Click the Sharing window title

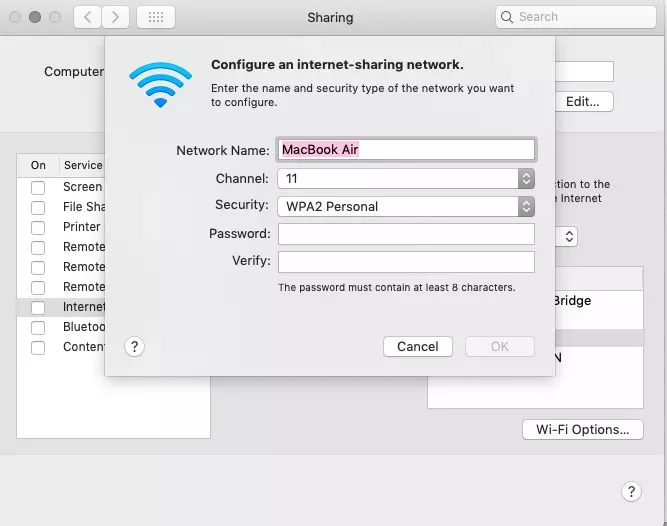pos(330,17)
